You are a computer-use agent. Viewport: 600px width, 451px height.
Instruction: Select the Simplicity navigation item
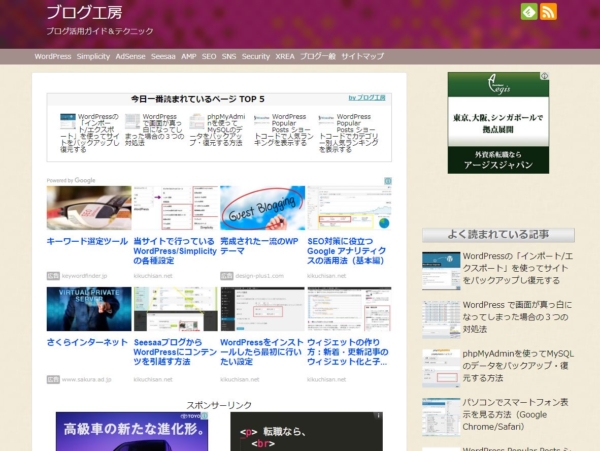point(93,57)
